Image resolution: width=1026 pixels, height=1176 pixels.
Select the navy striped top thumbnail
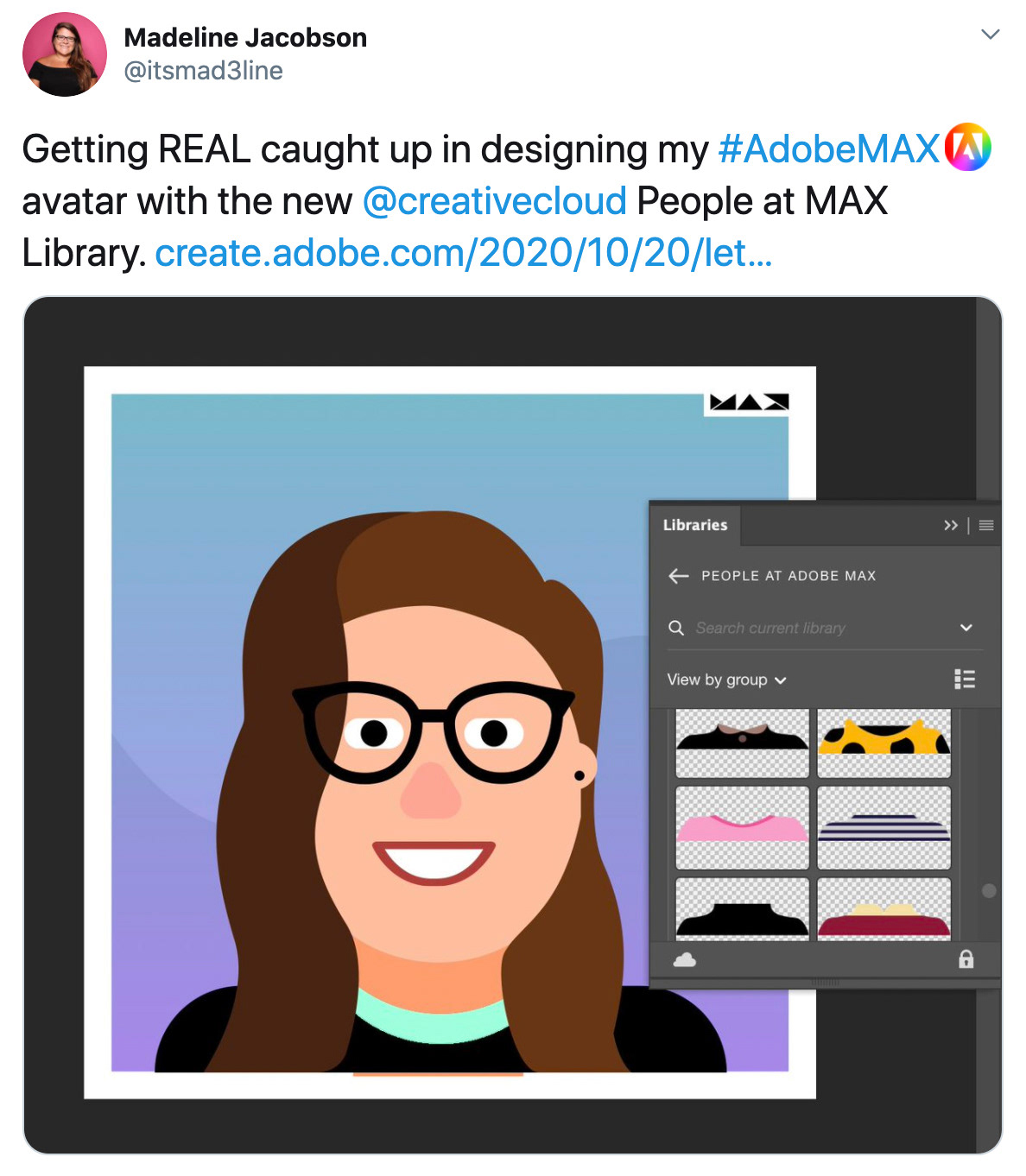pos(883,827)
